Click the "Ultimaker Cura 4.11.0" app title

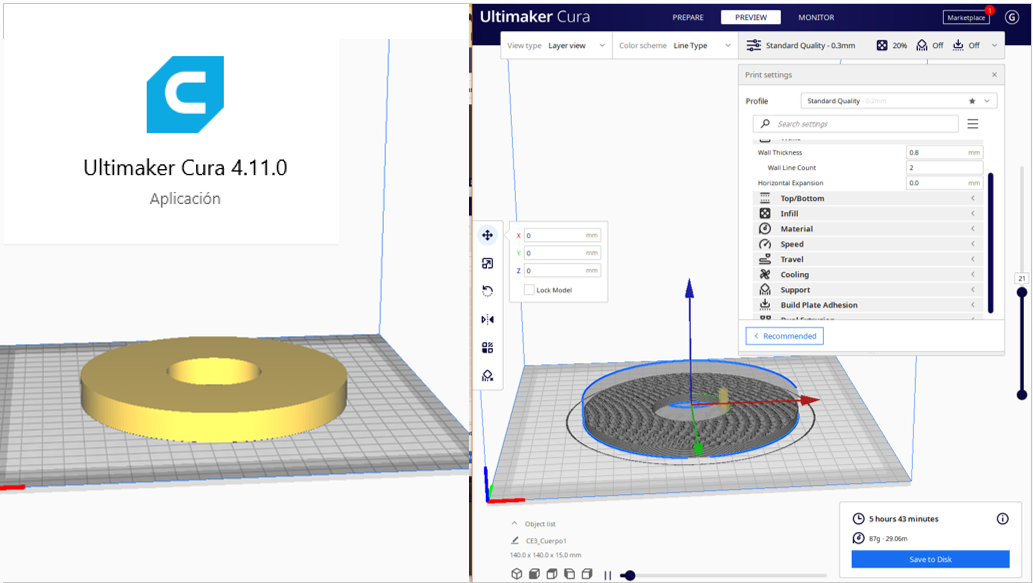coord(185,168)
